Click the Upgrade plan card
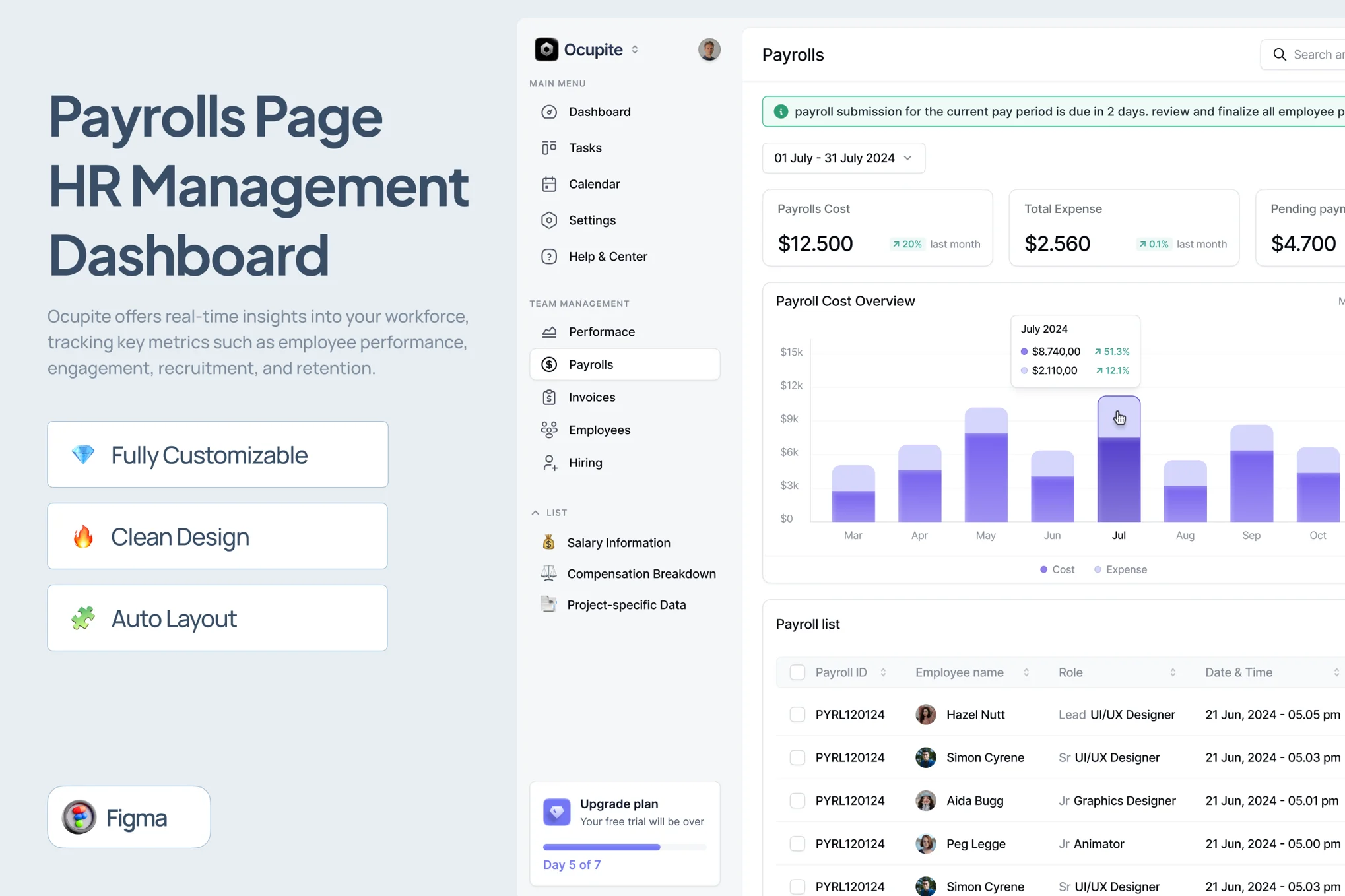 click(x=624, y=834)
